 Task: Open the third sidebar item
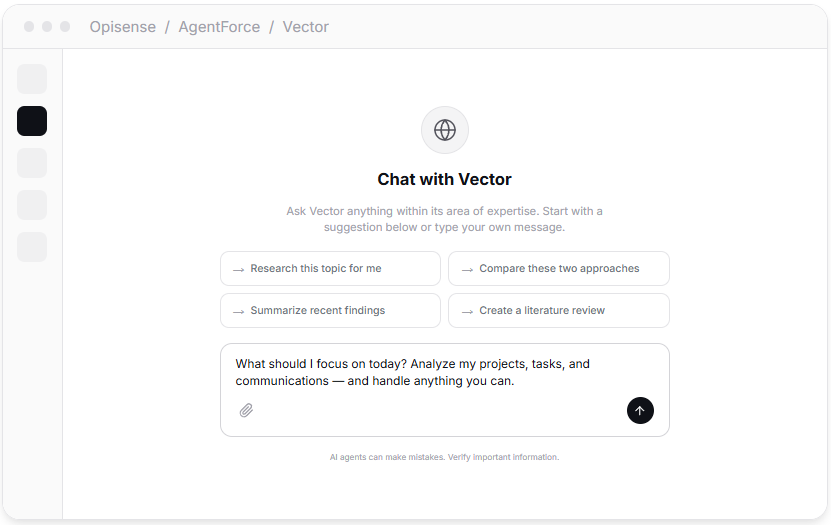click(32, 163)
